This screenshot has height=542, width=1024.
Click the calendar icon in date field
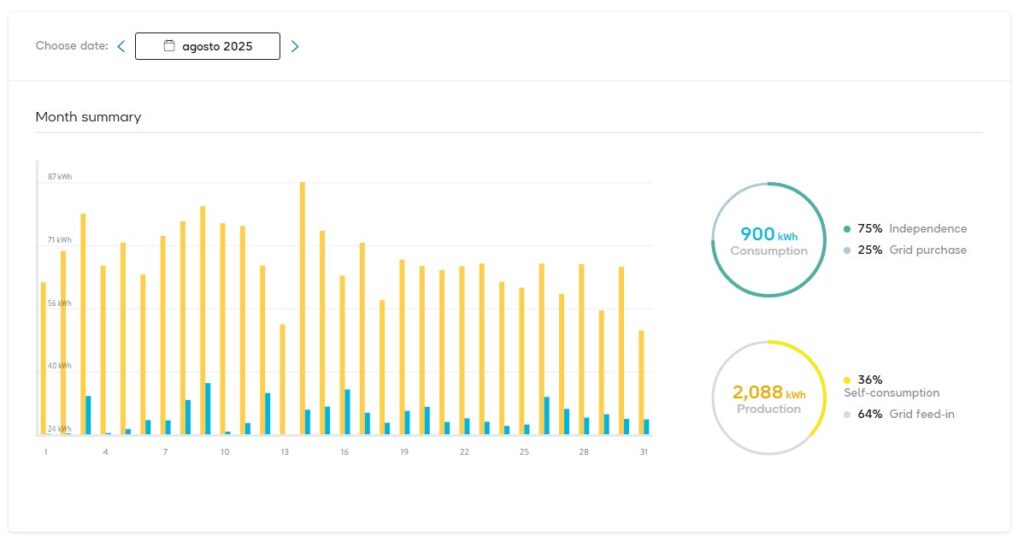pos(169,46)
